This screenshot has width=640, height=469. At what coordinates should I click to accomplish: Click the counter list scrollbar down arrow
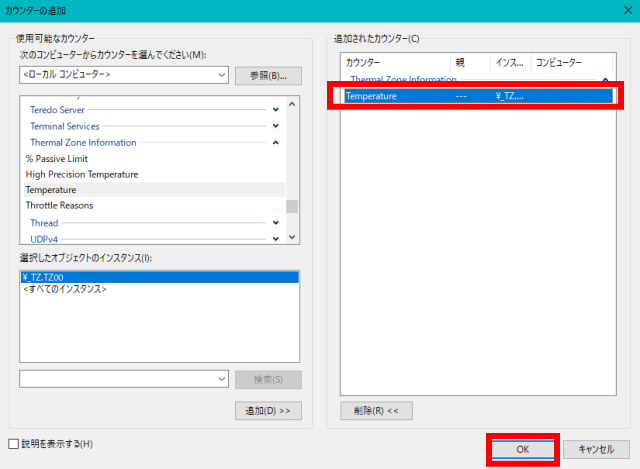292,237
